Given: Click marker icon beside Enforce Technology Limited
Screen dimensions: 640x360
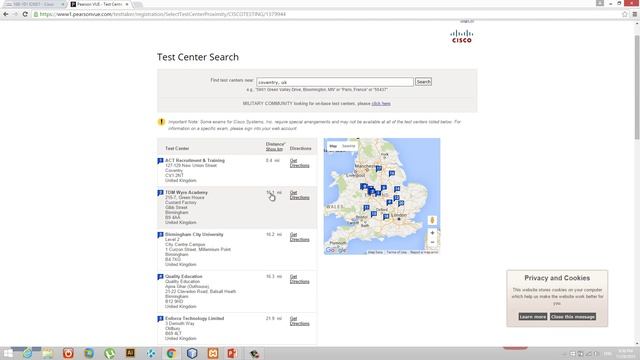Looking at the screenshot, I should point(160,319).
